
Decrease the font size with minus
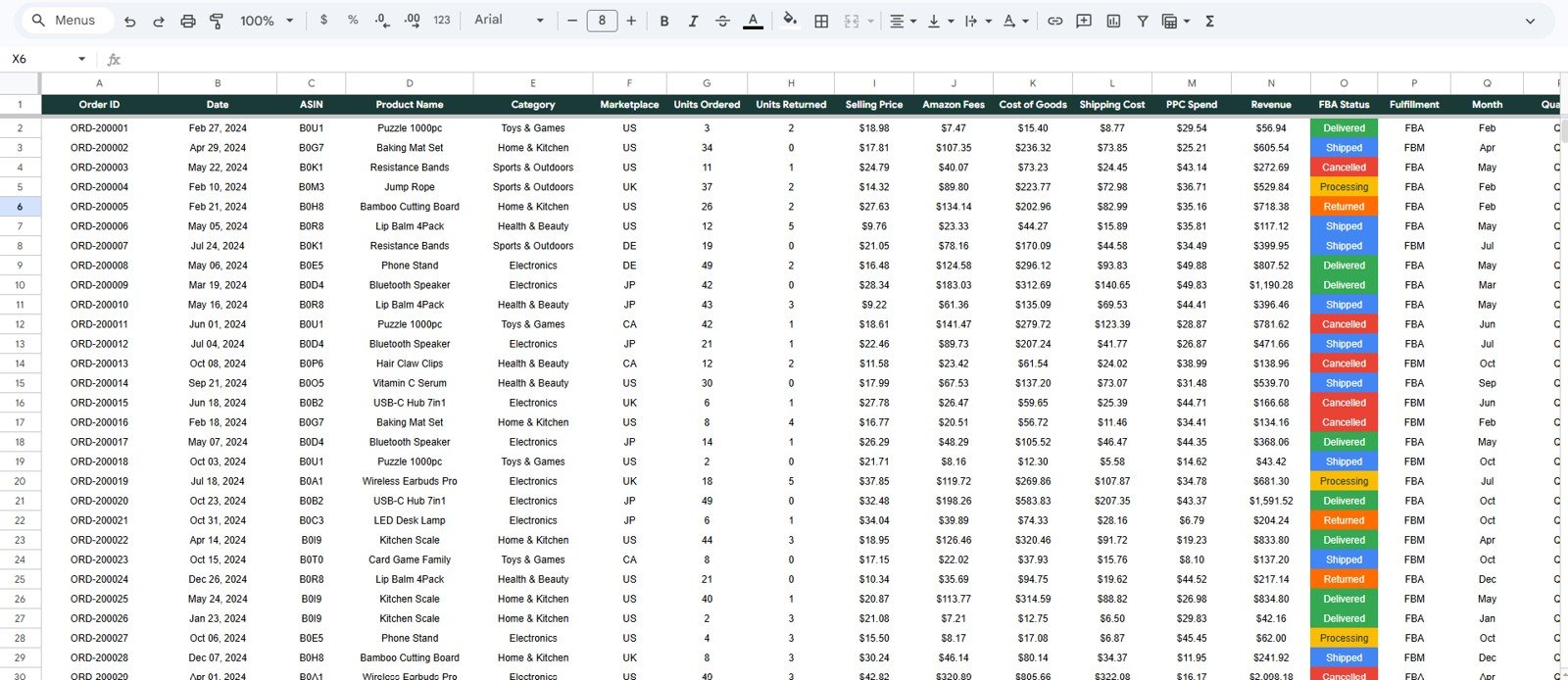[572, 21]
